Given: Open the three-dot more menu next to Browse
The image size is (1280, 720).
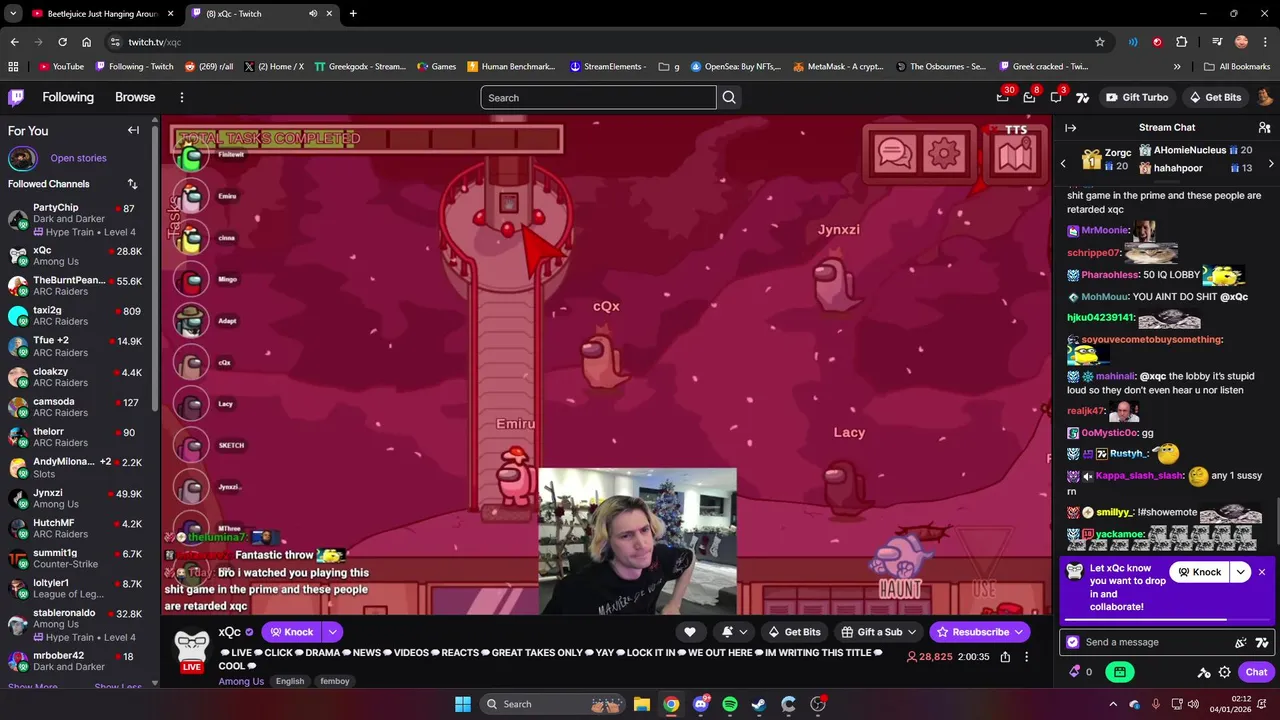Looking at the screenshot, I should click(182, 97).
